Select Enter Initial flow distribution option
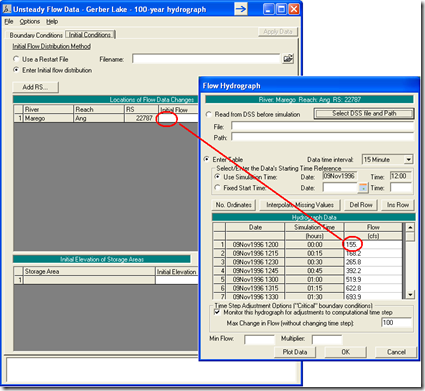The image size is (425, 391). (x=16, y=70)
